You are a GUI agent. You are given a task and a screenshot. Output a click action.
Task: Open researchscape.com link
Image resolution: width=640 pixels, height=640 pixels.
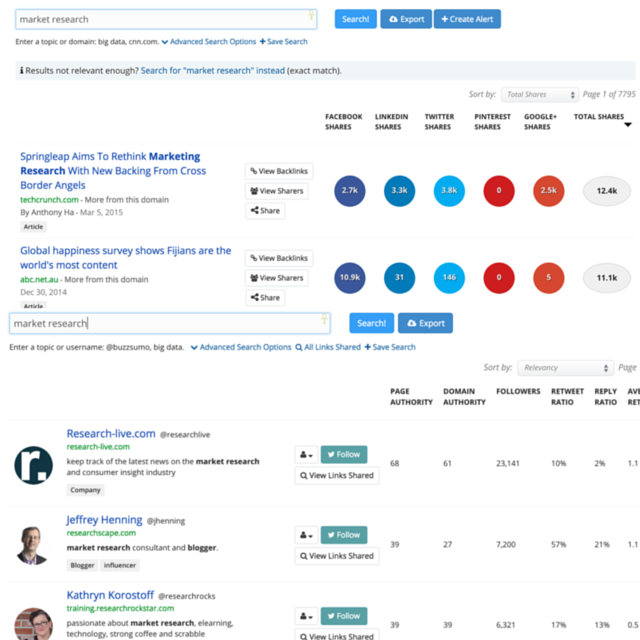click(x=101, y=533)
